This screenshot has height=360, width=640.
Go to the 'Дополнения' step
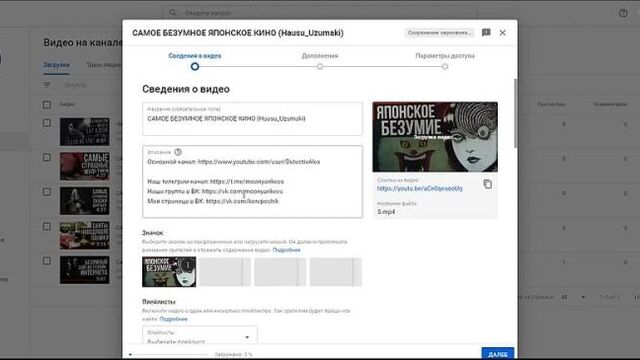pyautogui.click(x=320, y=60)
